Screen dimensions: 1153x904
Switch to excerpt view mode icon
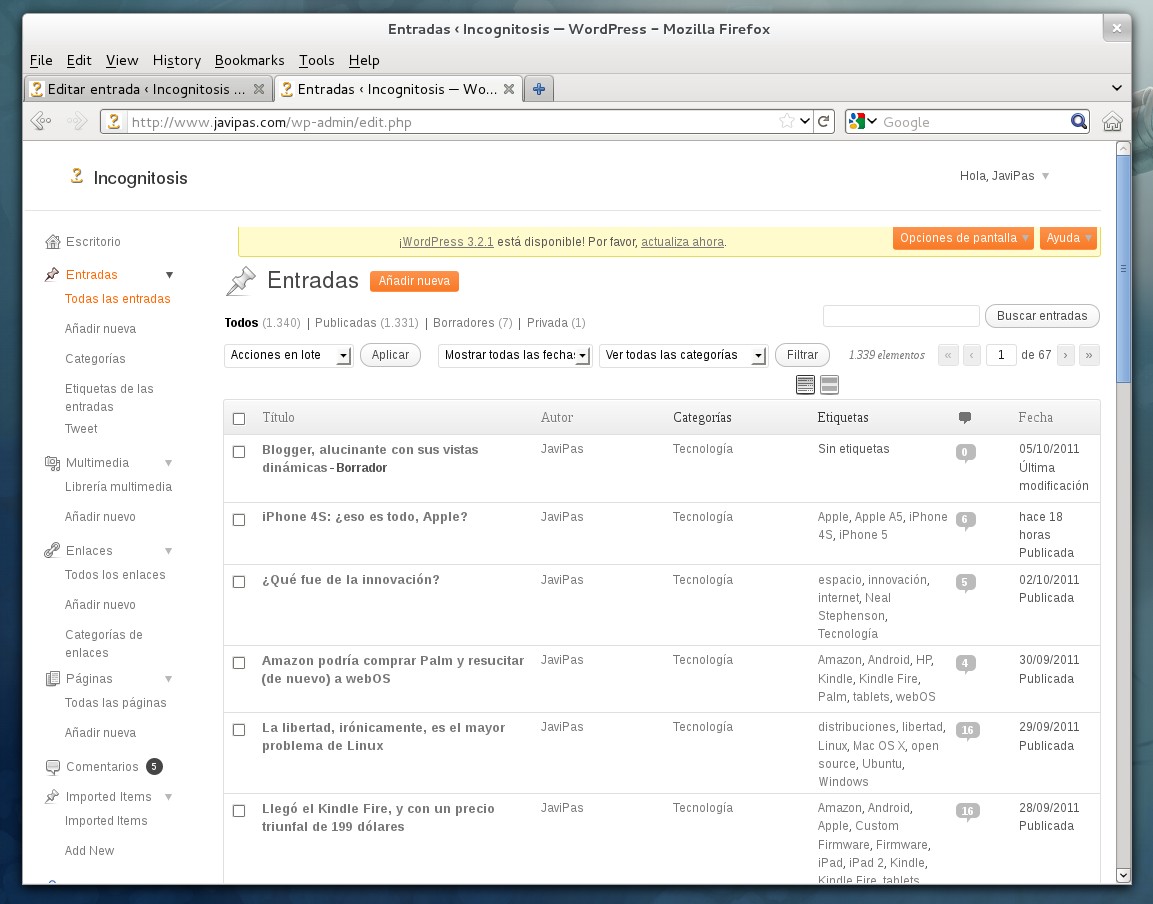point(829,385)
